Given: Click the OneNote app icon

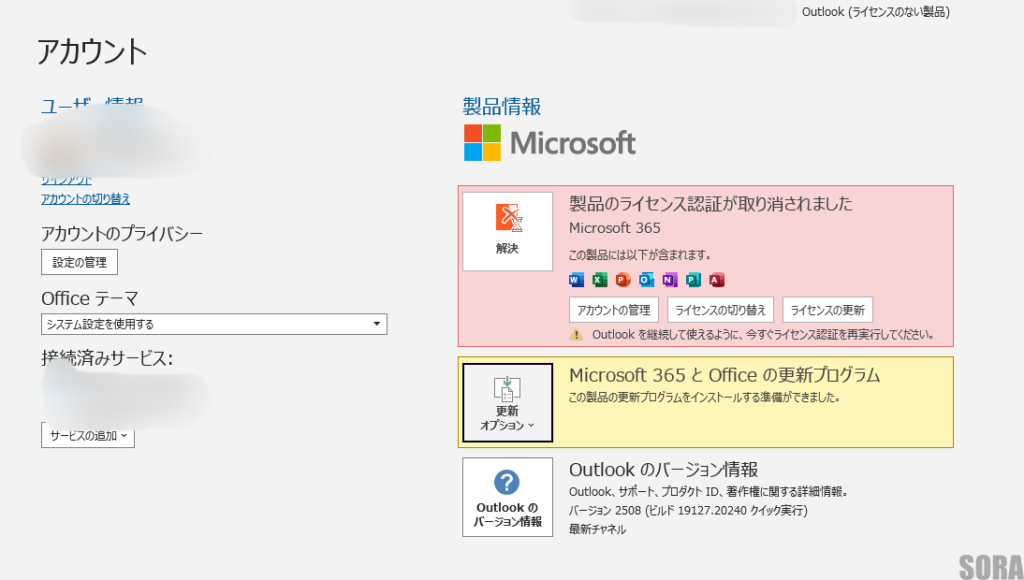Looking at the screenshot, I should [x=670, y=280].
